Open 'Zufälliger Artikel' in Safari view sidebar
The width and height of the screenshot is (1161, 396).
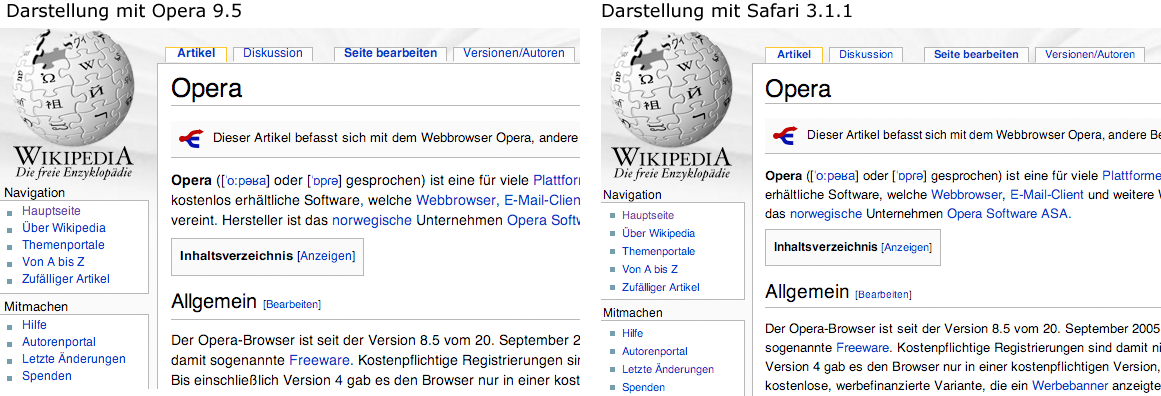tap(660, 287)
